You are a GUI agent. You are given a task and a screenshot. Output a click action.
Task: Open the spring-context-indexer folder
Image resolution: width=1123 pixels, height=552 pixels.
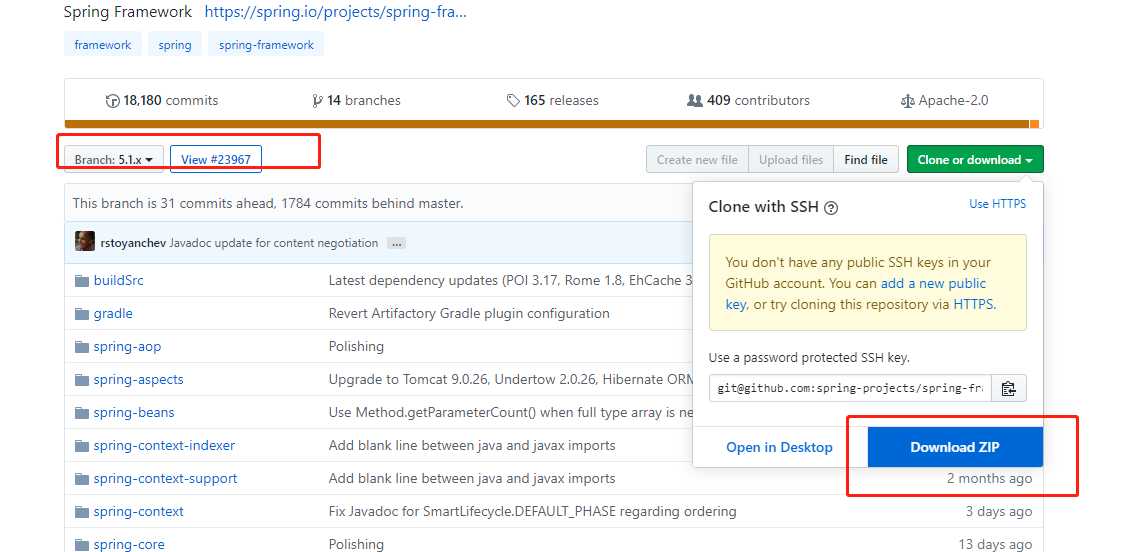point(164,445)
